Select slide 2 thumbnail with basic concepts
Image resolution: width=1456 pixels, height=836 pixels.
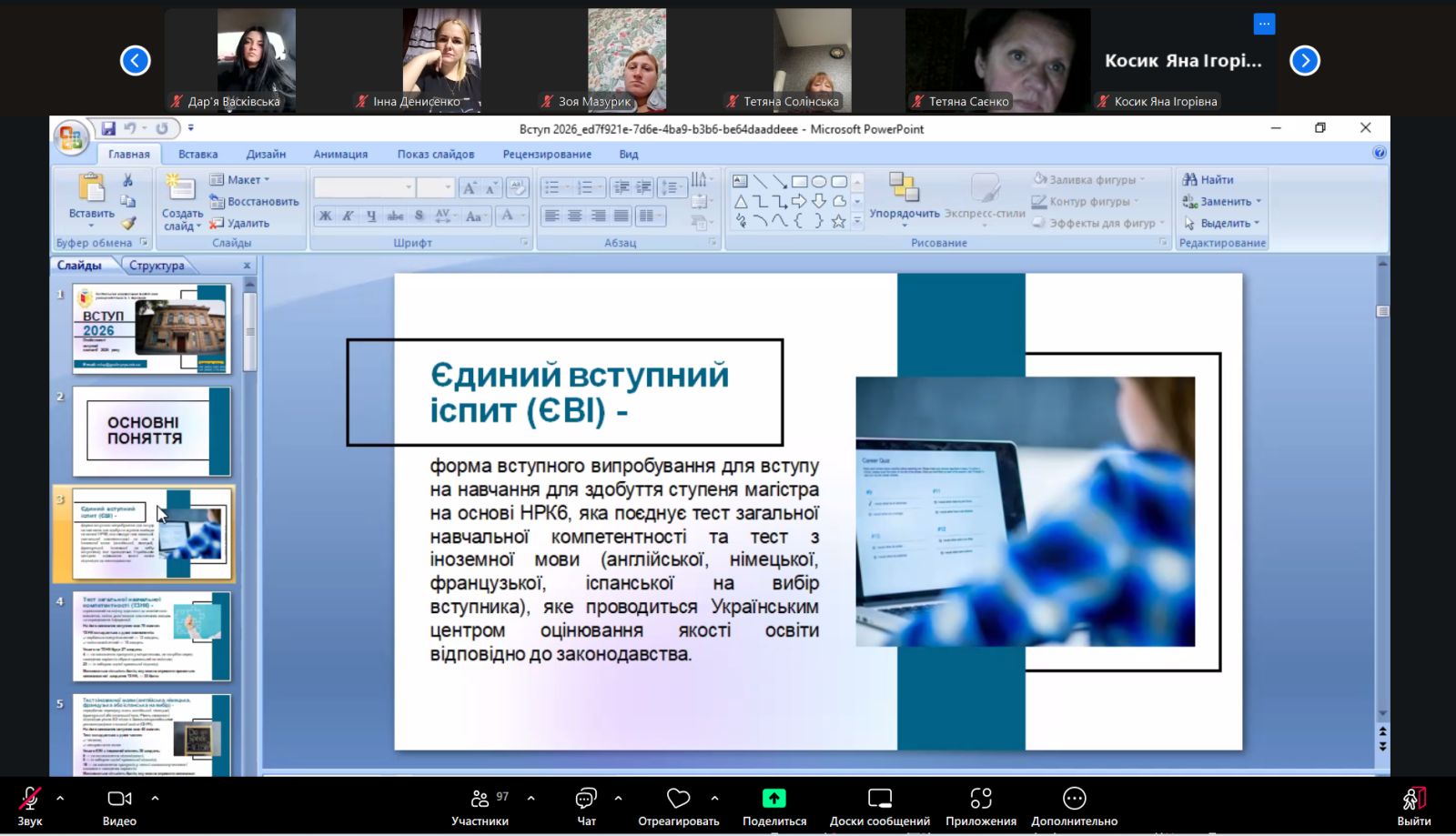(x=151, y=431)
